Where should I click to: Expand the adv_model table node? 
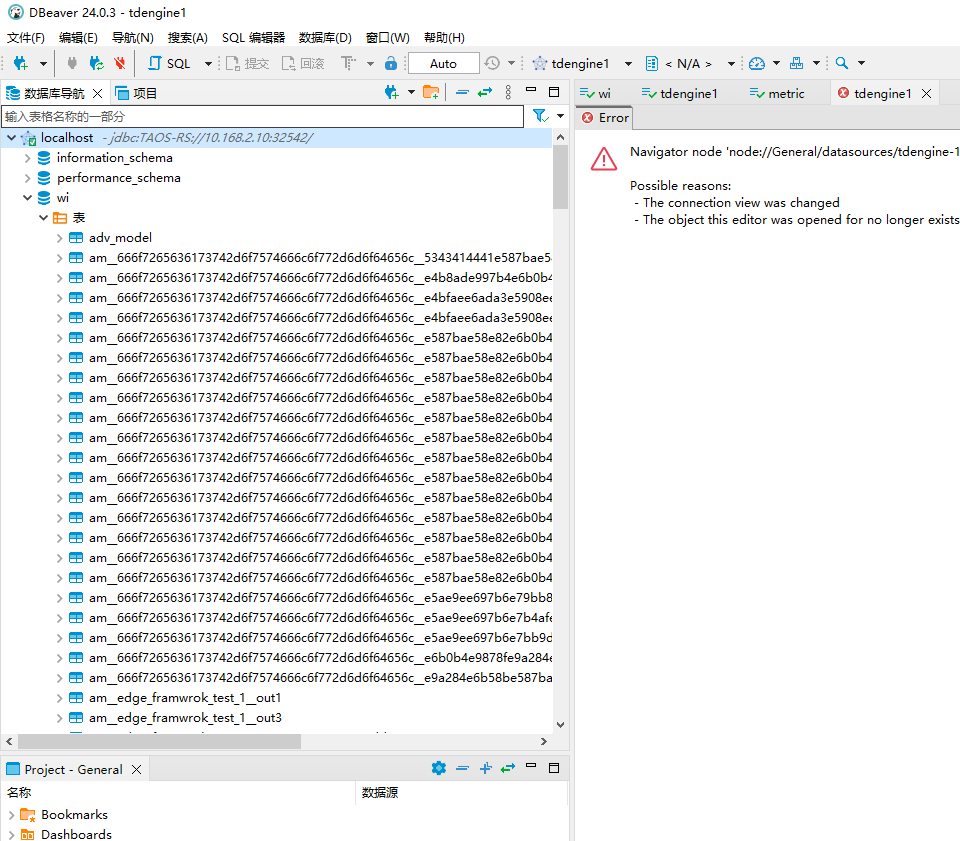point(59,238)
